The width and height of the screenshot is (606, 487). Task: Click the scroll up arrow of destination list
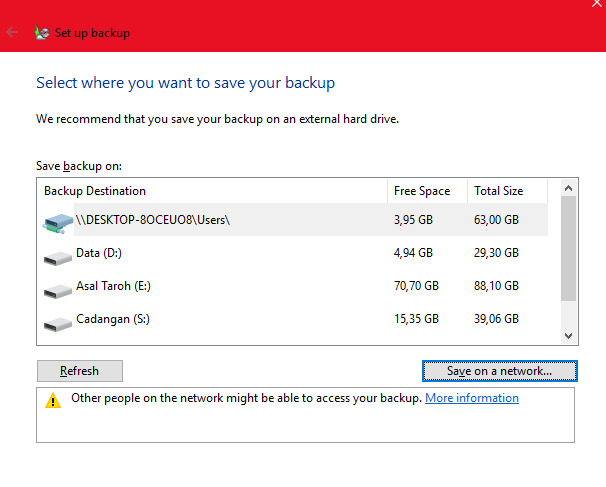point(568,188)
